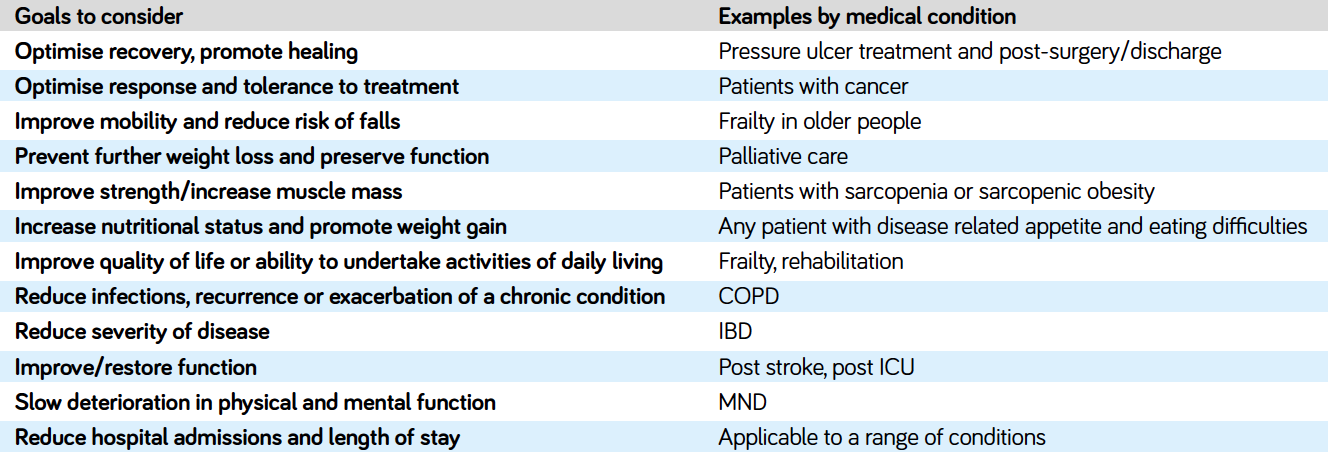Select 'Improve mobility and reduce risk of falls'
Viewport: 1329px width, 453px height.
point(207,121)
